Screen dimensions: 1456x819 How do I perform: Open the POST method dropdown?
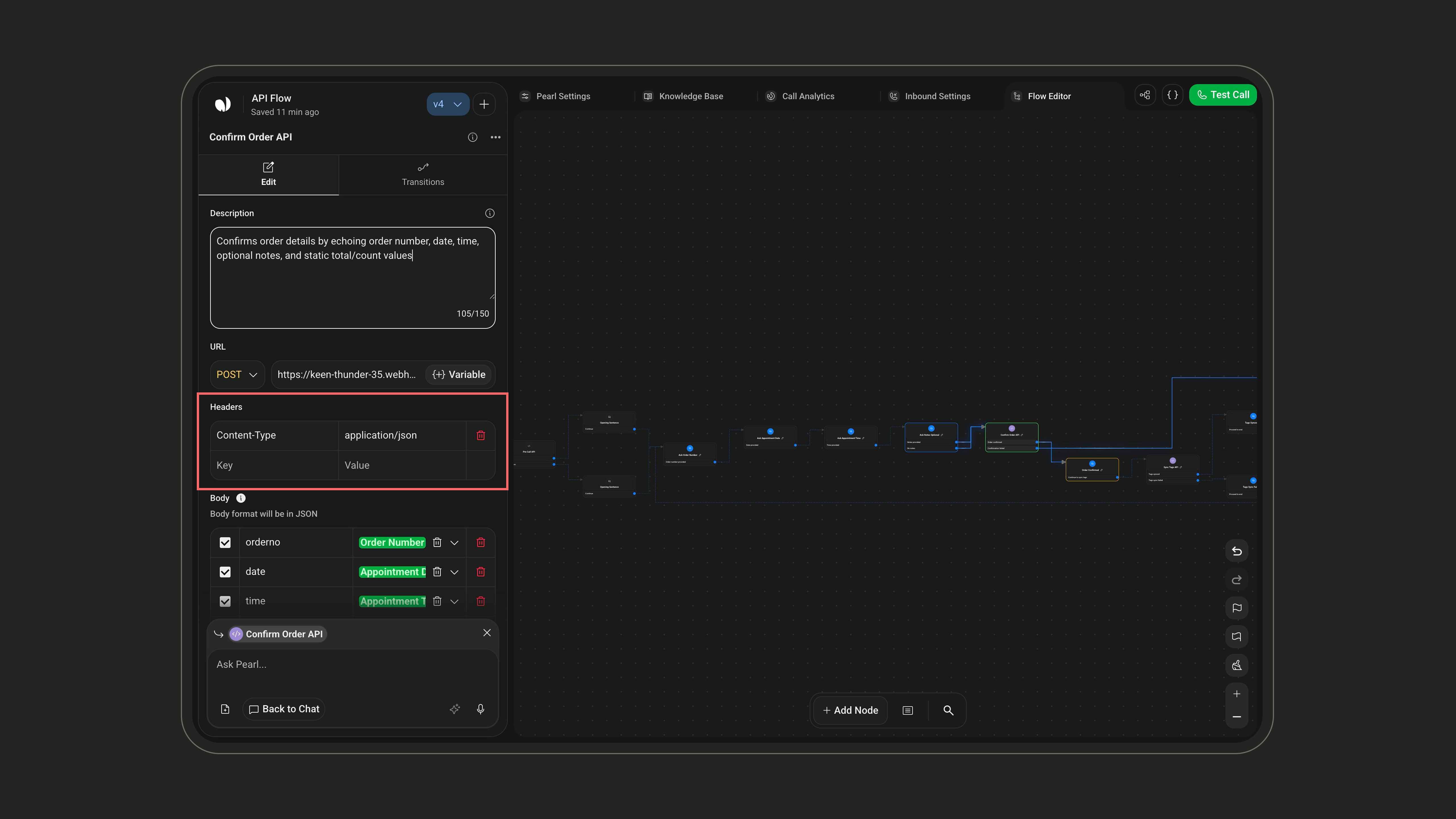pyautogui.click(x=237, y=375)
